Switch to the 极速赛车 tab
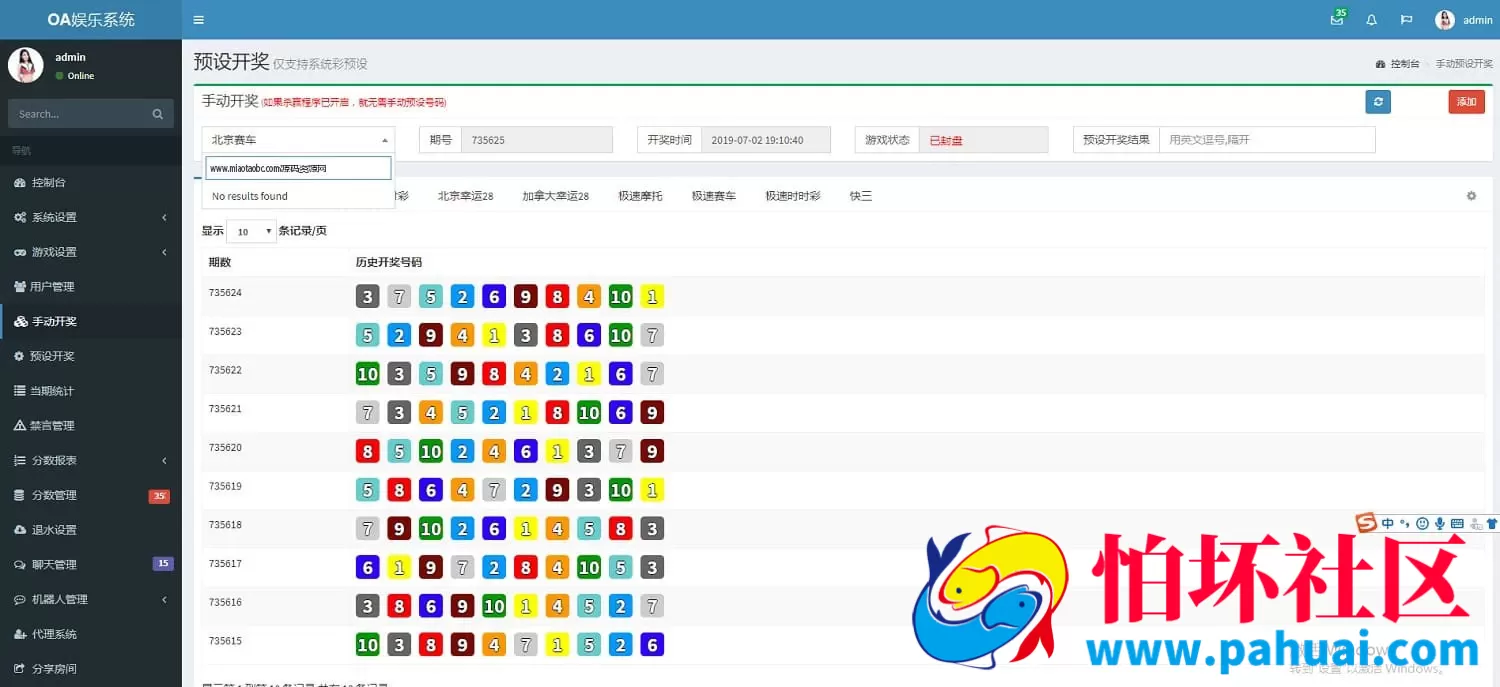Screen dimensions: 1500x687 click(713, 196)
